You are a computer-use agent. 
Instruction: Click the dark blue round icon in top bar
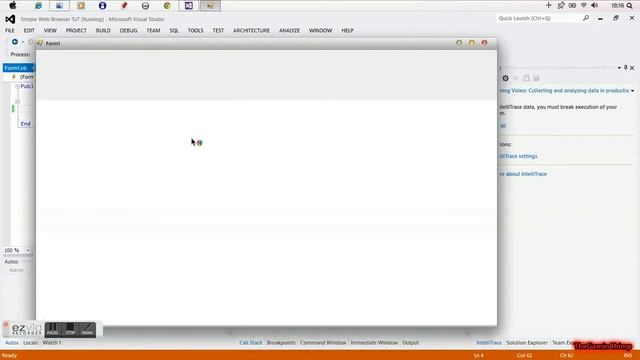(102, 6)
